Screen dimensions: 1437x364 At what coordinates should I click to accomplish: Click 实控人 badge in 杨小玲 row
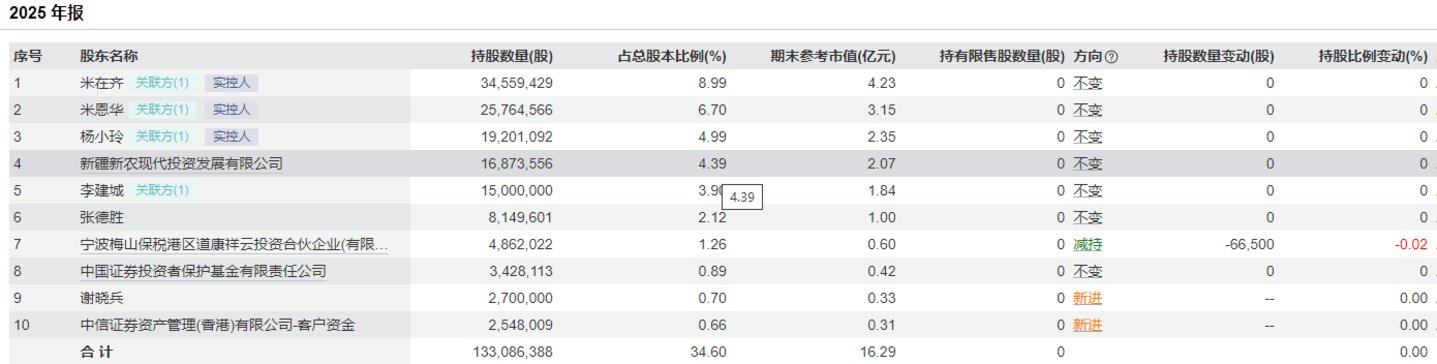[231, 137]
